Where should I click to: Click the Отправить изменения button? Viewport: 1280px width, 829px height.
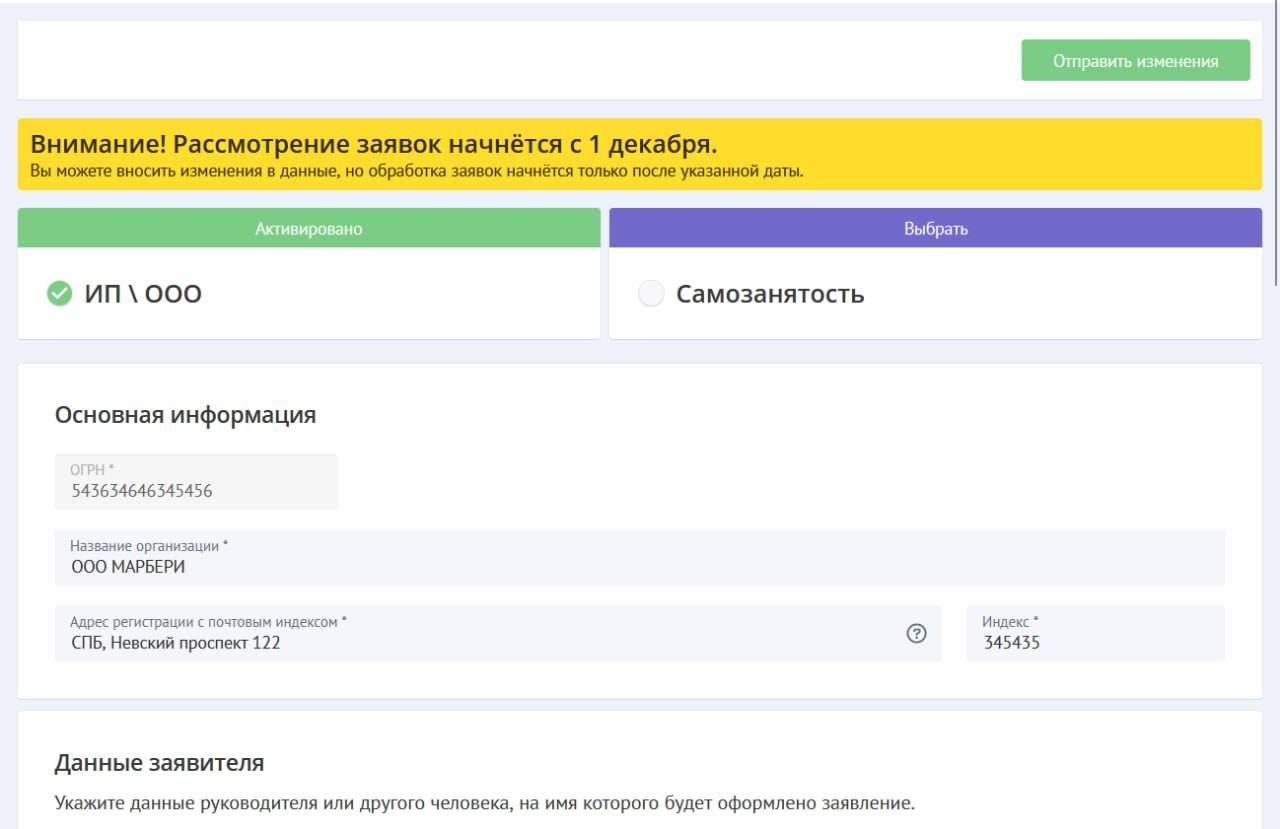[1135, 61]
